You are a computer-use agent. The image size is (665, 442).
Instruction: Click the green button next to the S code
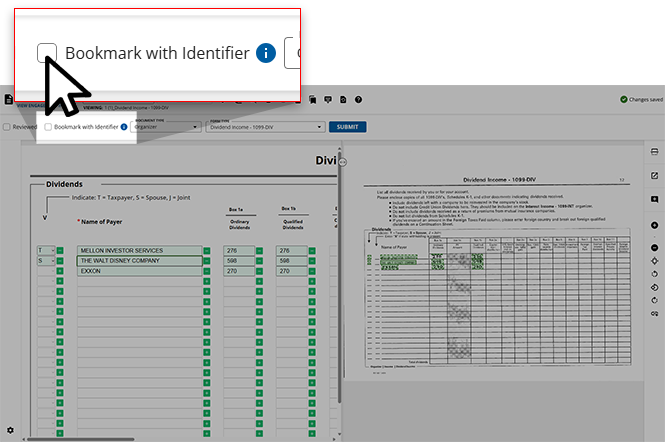(x=60, y=261)
